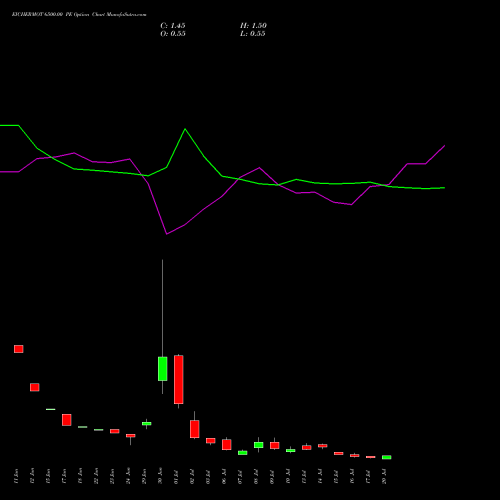
Task: Select the tall green candlestick with long wick
Action: point(162,369)
